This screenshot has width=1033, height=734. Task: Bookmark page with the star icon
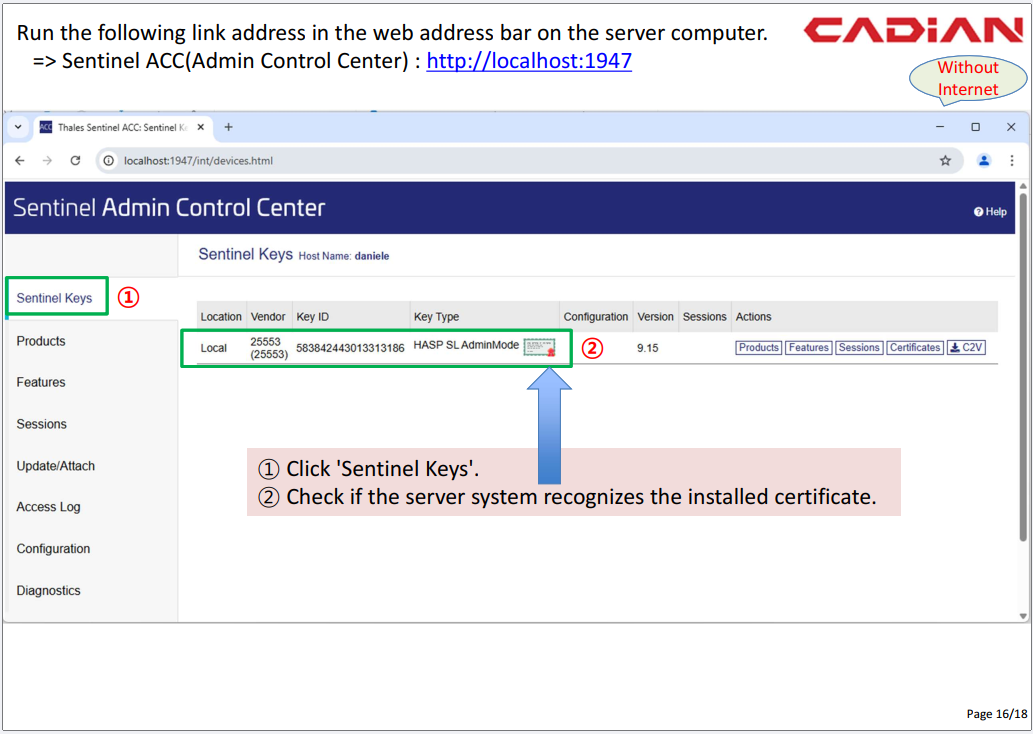(x=945, y=160)
